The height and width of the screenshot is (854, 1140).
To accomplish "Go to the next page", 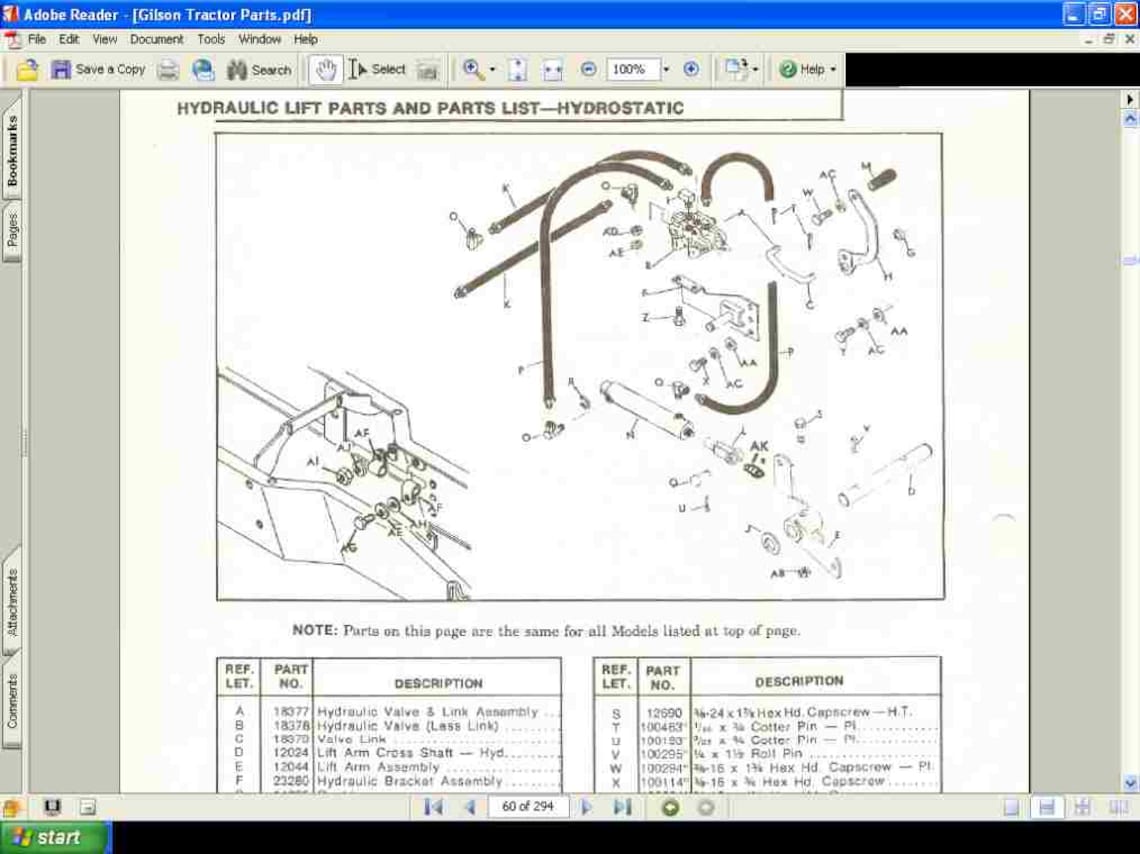I will [x=587, y=807].
